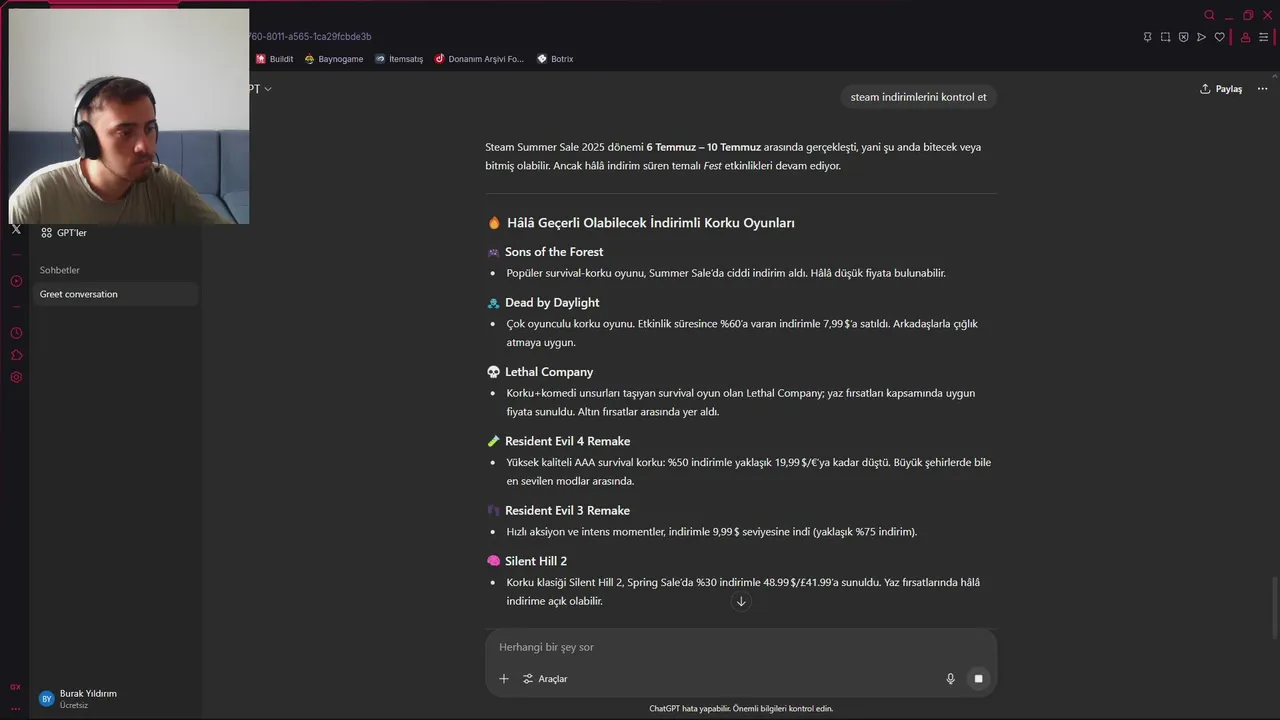Click the pin icon in the address bar
1280x720 pixels.
(x=1147, y=37)
